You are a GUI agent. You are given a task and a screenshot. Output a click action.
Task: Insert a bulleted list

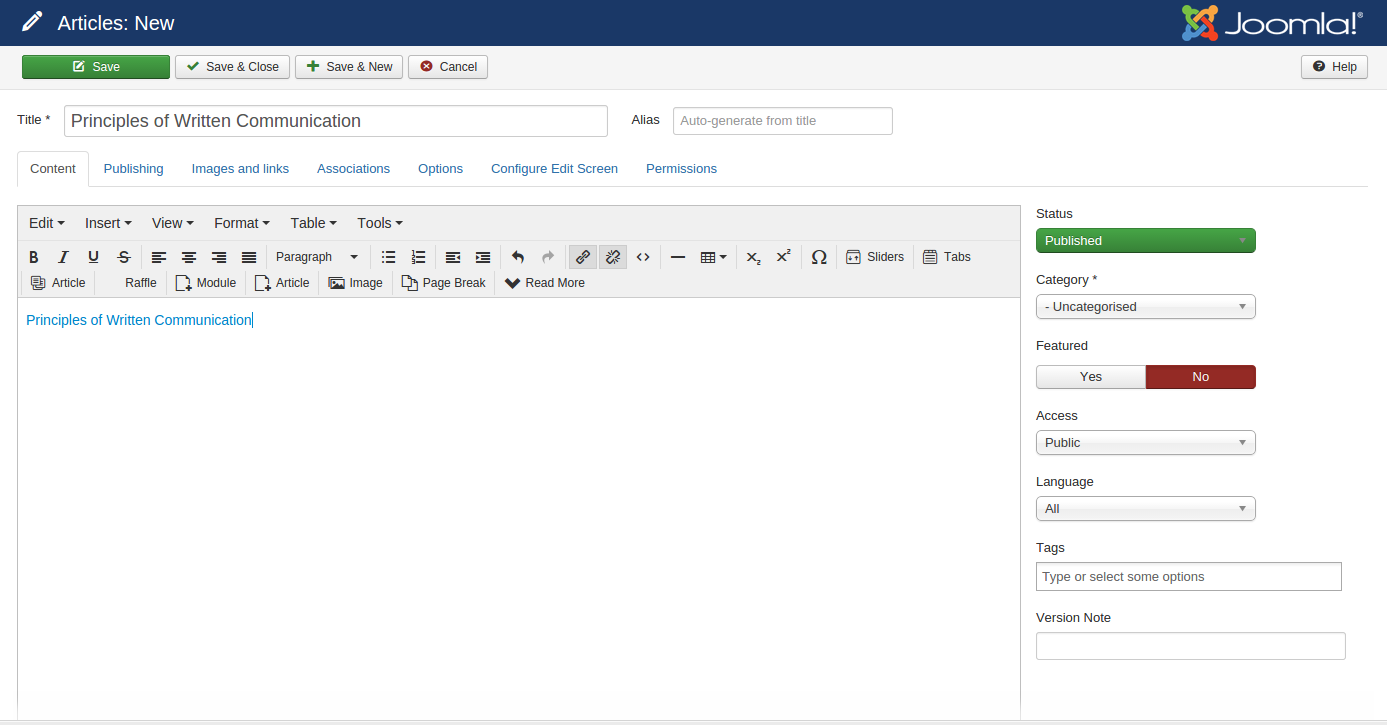coord(388,257)
